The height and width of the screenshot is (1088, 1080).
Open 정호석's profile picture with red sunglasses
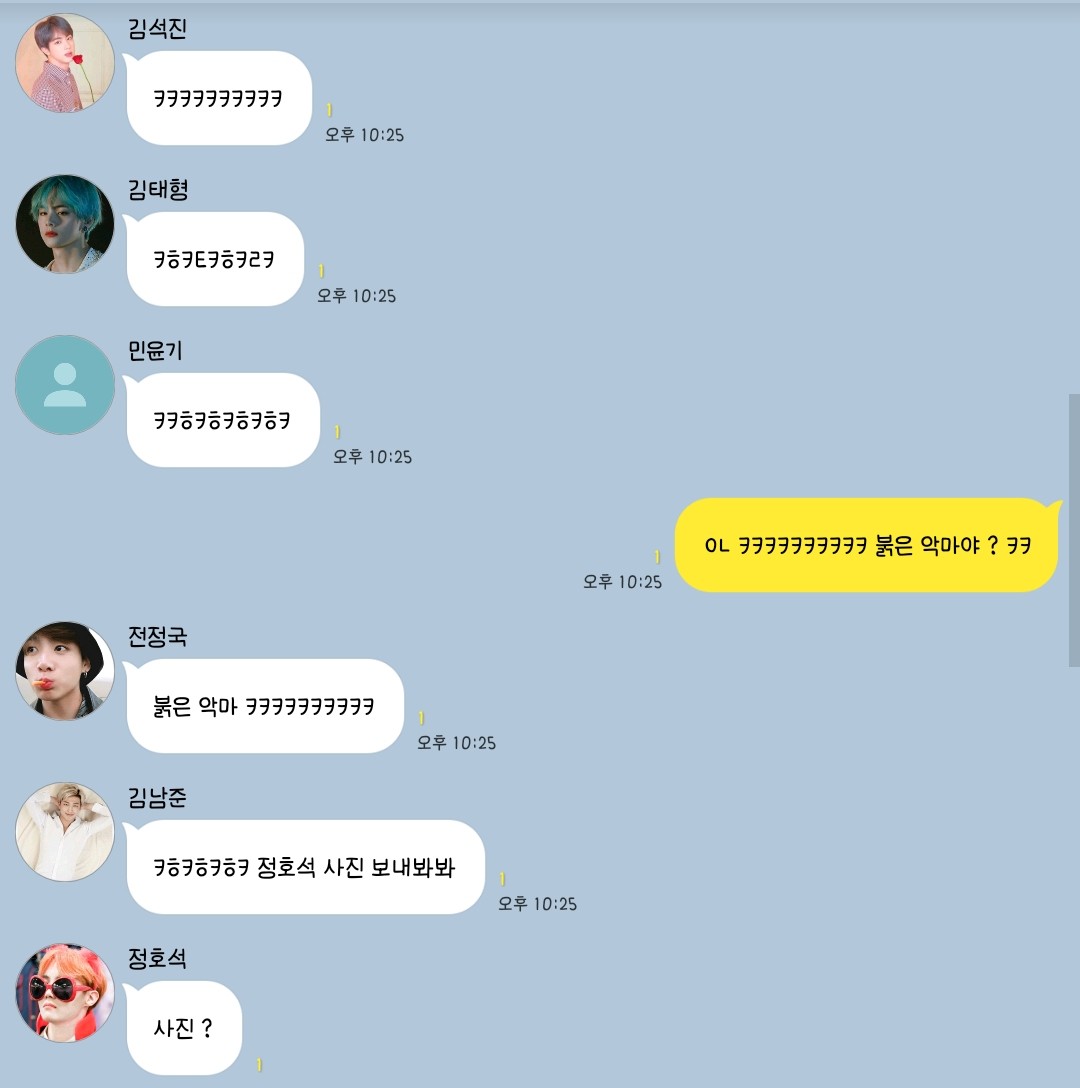pos(65,993)
